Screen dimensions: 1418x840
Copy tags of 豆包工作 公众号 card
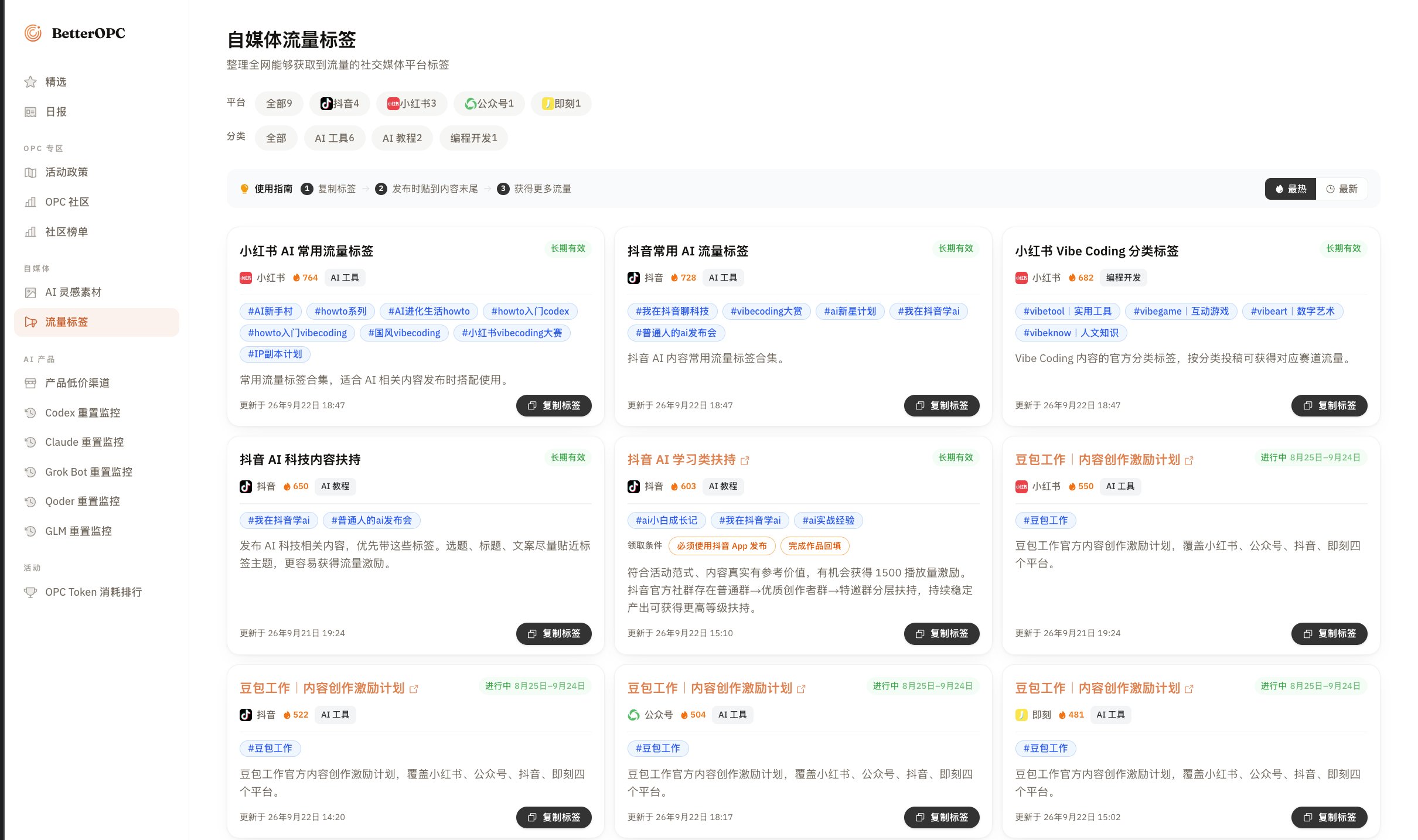tap(942, 817)
